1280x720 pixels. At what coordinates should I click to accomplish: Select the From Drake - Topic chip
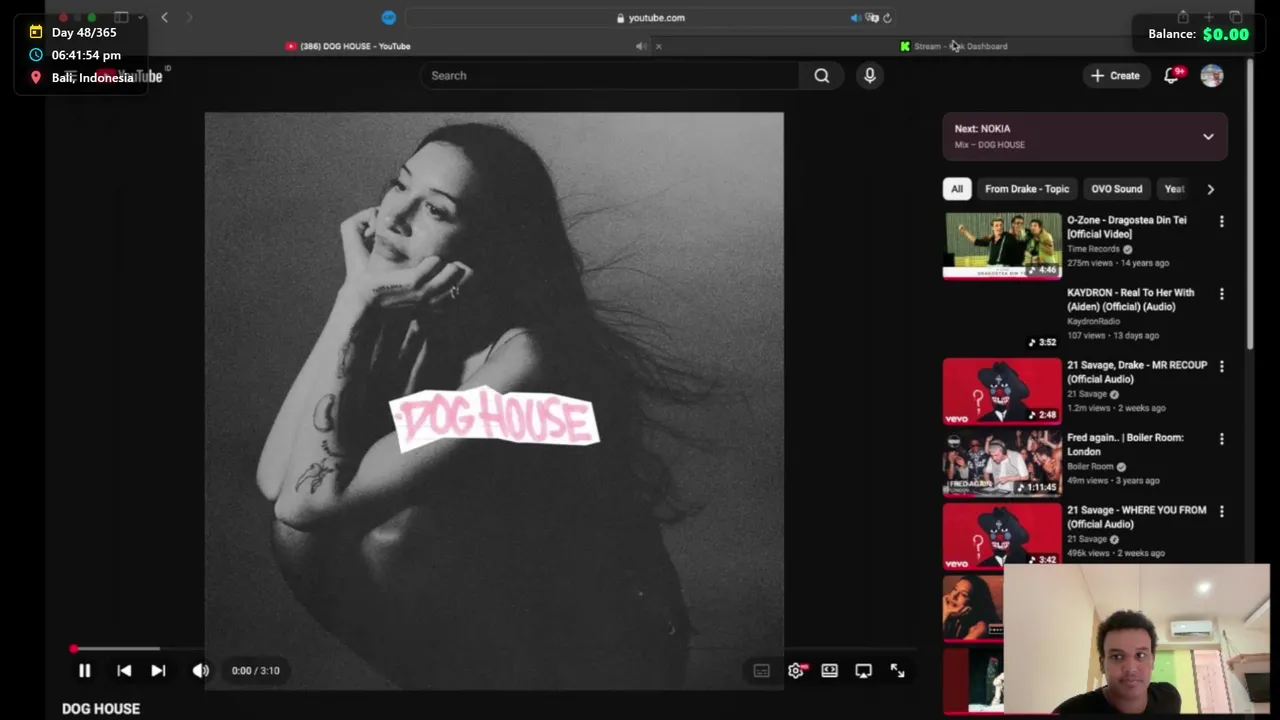[x=1027, y=189]
